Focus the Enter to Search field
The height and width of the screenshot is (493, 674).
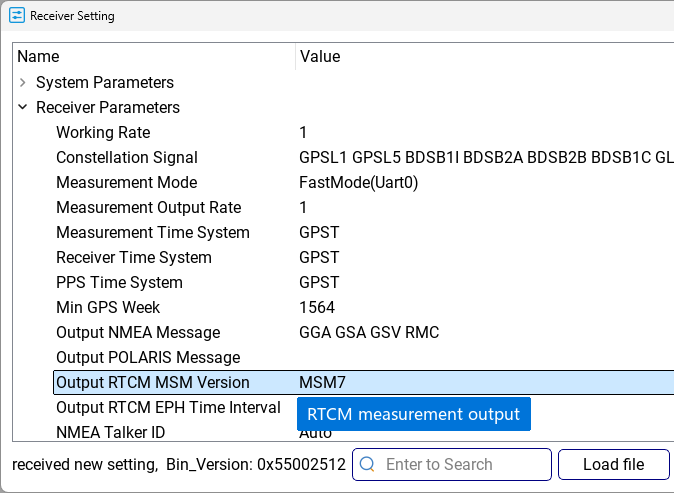(451, 464)
